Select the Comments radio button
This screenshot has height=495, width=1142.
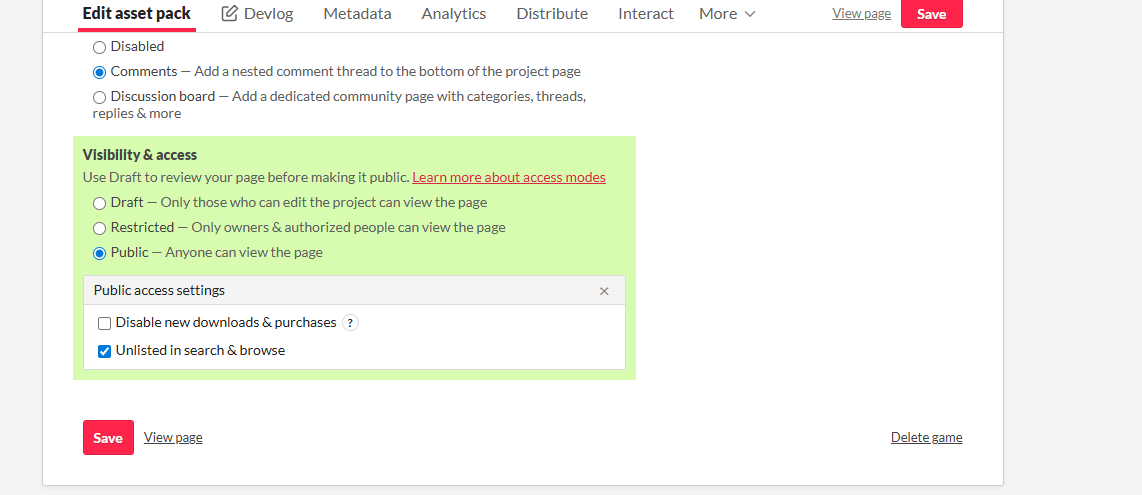(x=99, y=72)
